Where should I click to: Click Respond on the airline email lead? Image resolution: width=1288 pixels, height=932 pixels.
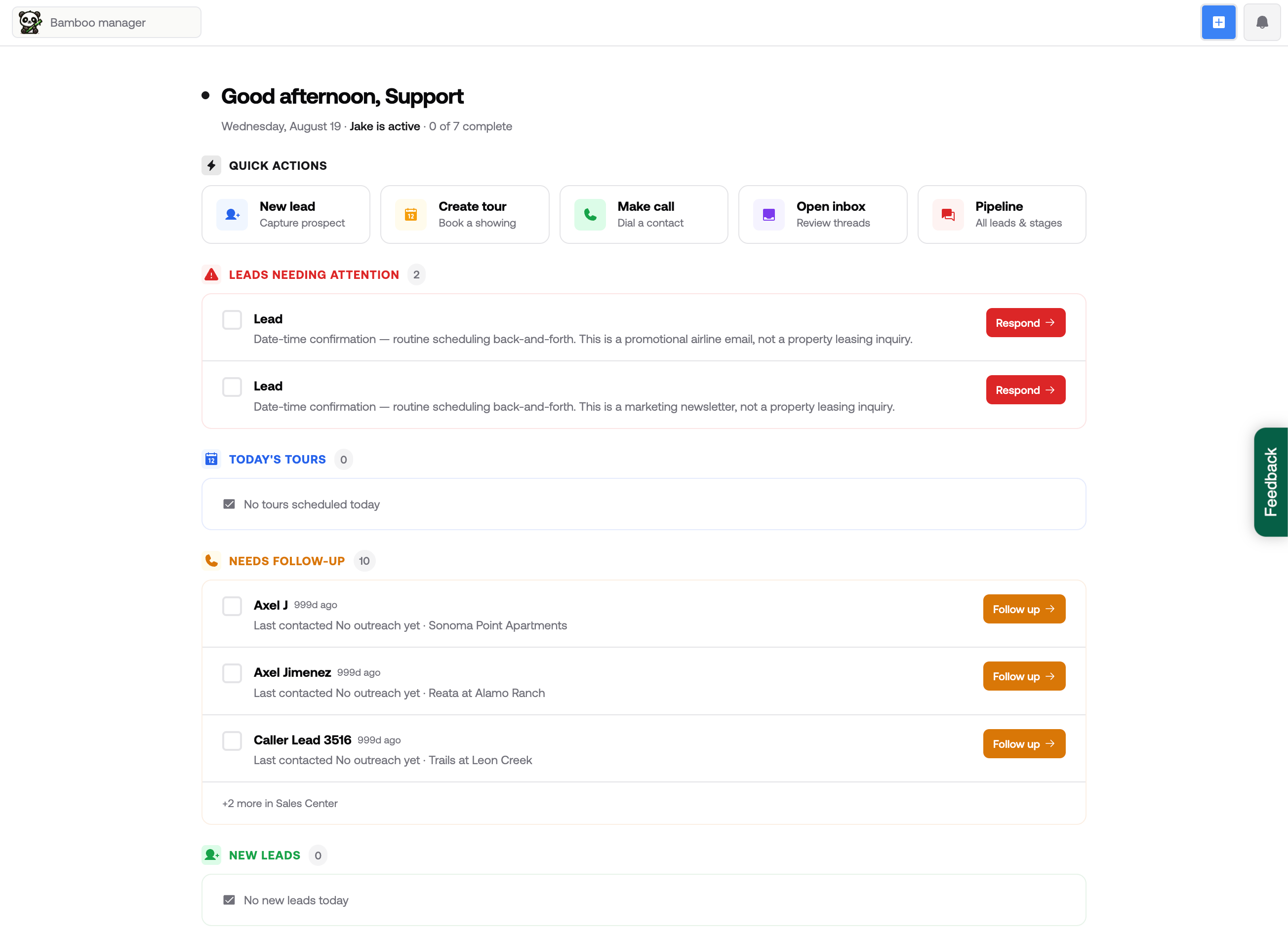[x=1025, y=322]
